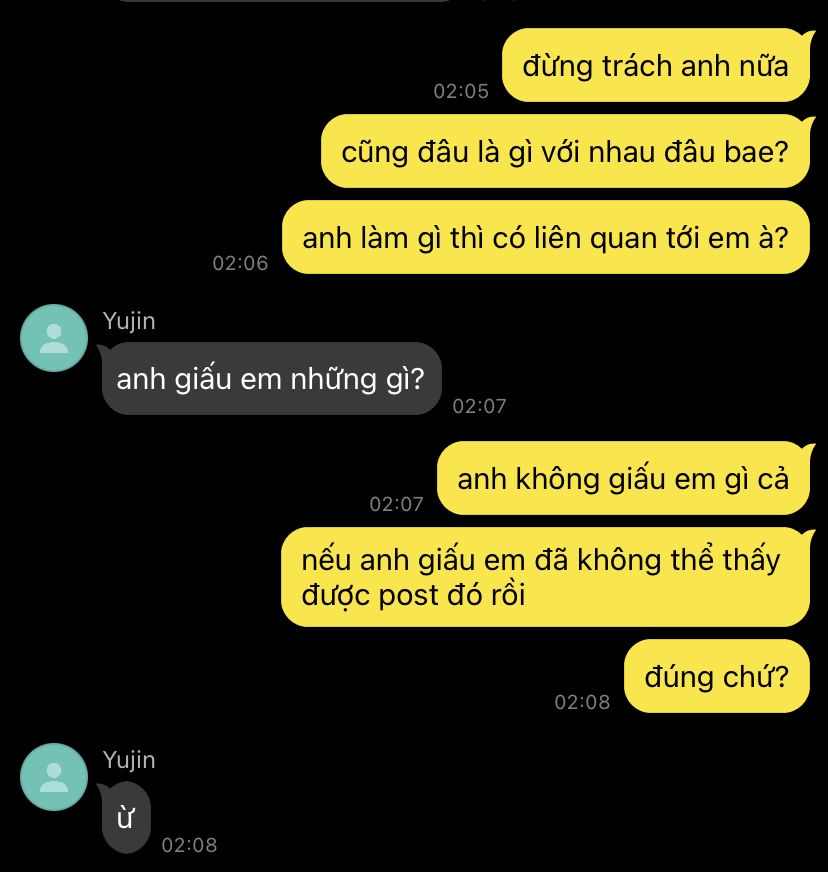
Task: Tap the "cũng đâu là gì với nhau đâu bae?" bubble
Action: coord(566,151)
